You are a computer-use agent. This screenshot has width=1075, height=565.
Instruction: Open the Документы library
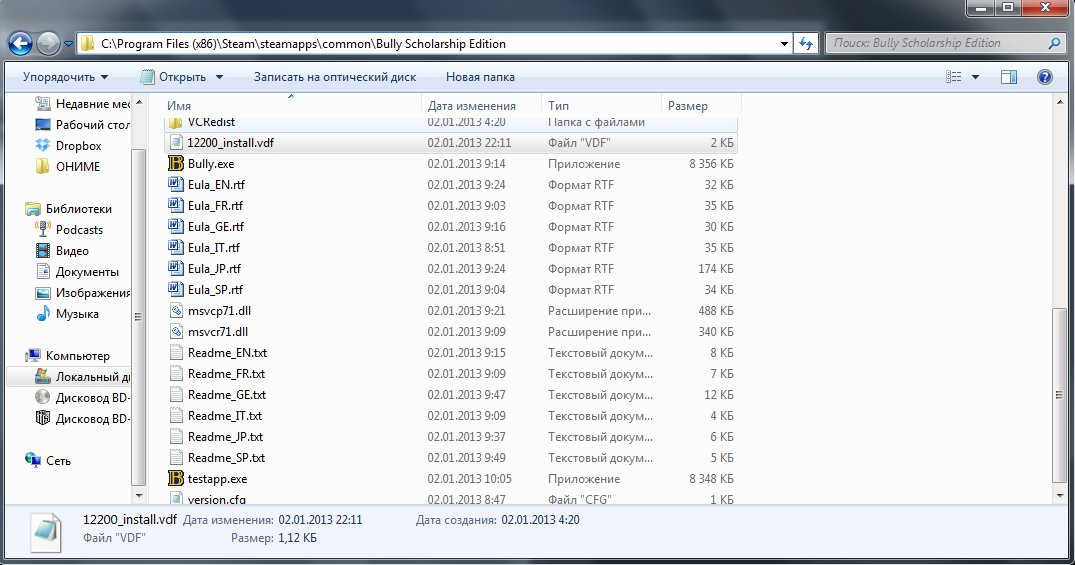[x=78, y=272]
